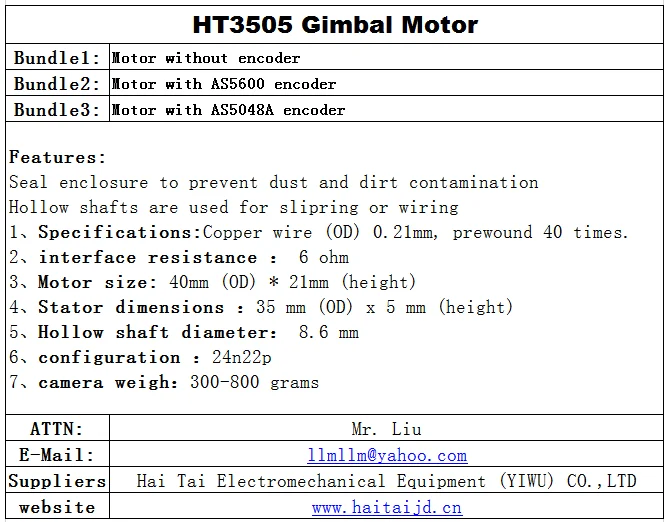Click the 'Mr. Liu' cell
Screen dimensions: 668x522
tap(386, 428)
